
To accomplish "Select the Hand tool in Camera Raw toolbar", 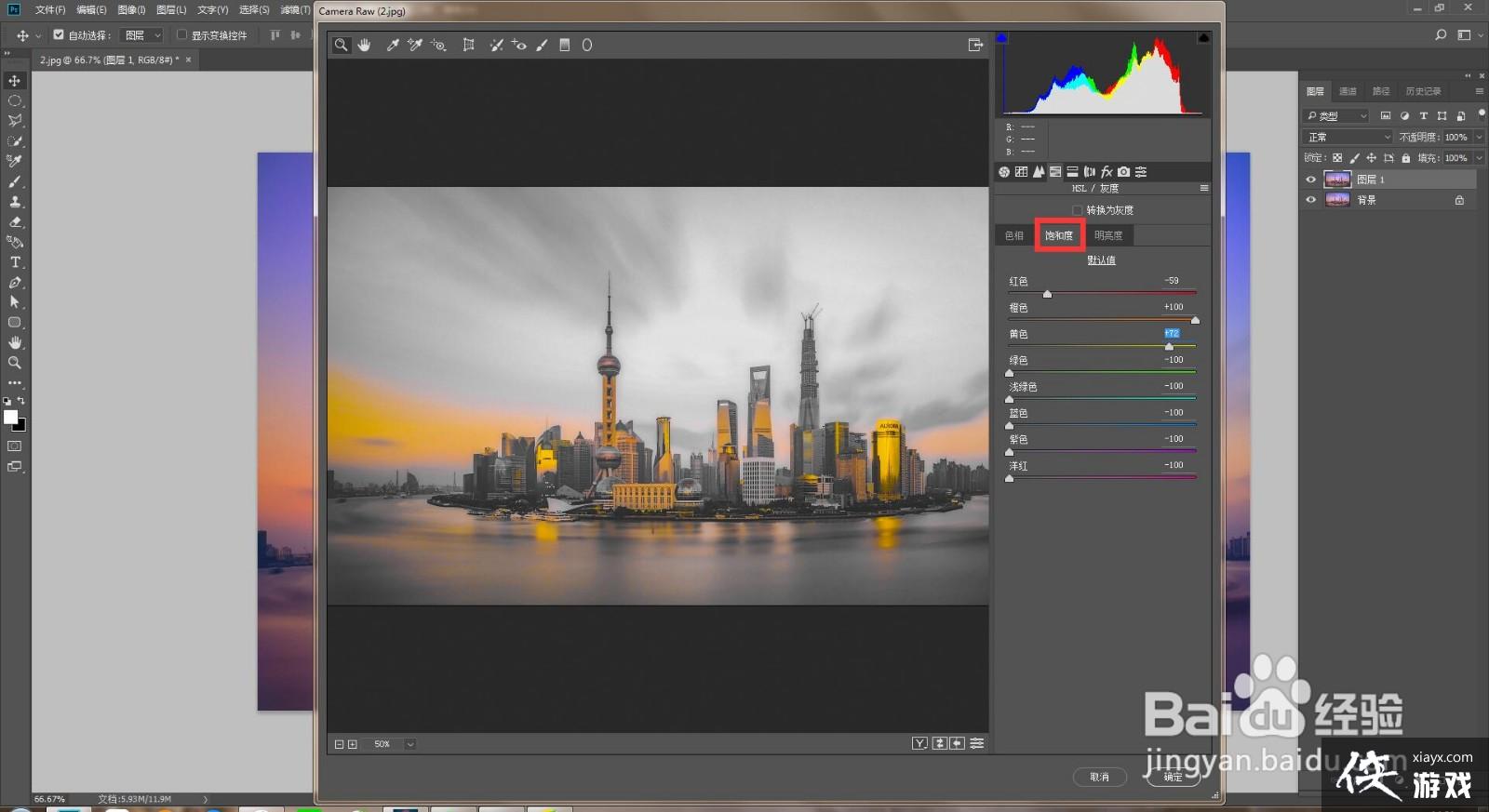I will (364, 45).
